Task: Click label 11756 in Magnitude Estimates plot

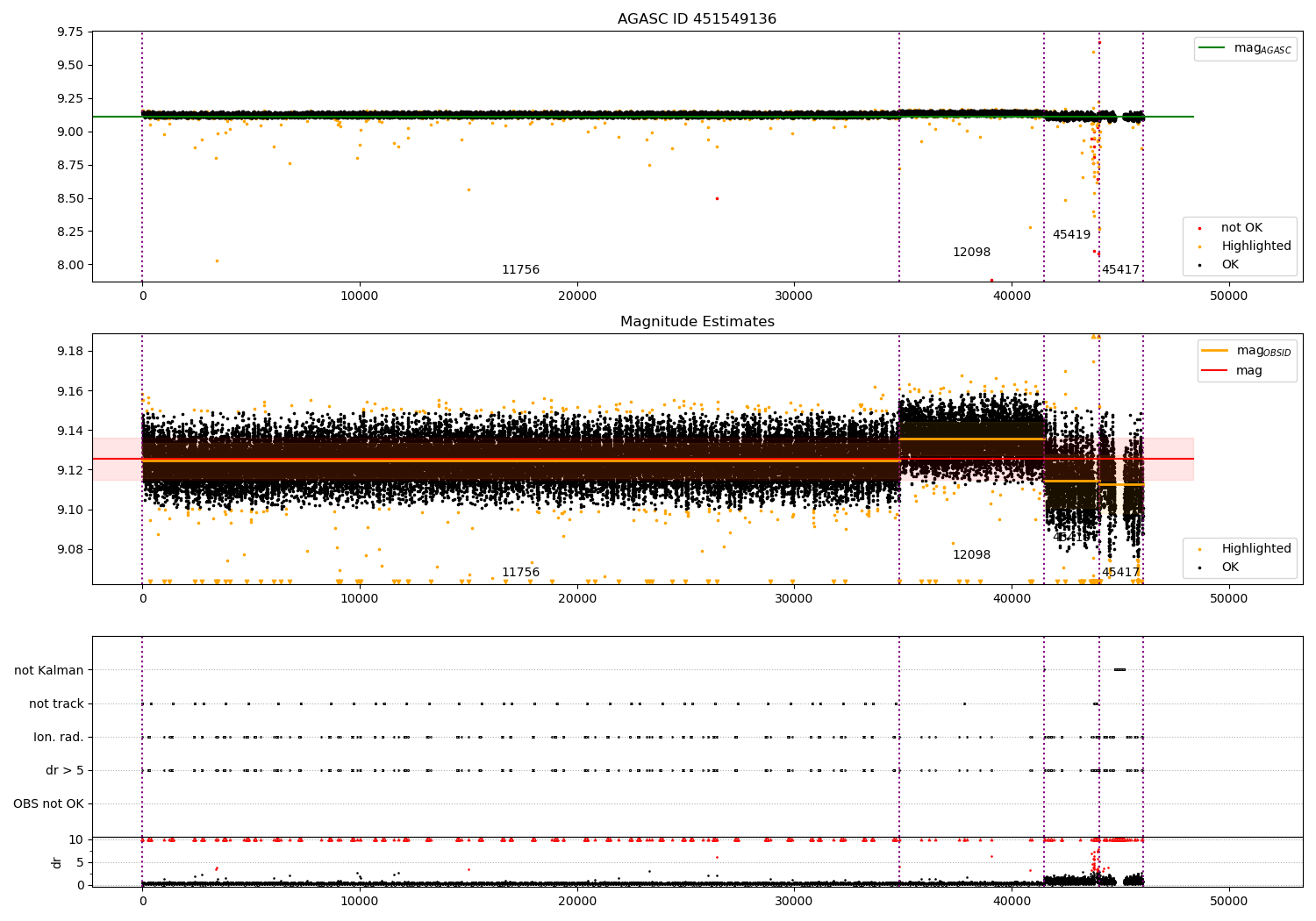Action: (x=520, y=573)
